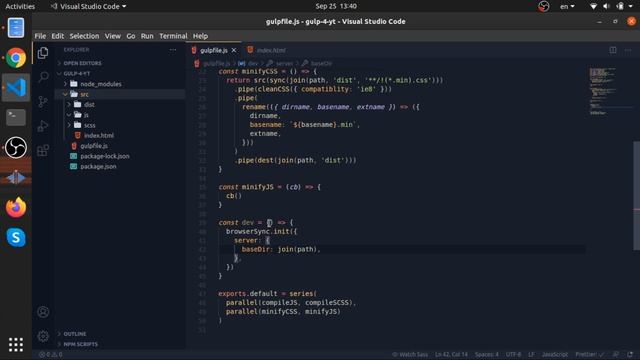Click the Ln 42, Col 14 indicator
This screenshot has height=360, width=640.
[451, 355]
